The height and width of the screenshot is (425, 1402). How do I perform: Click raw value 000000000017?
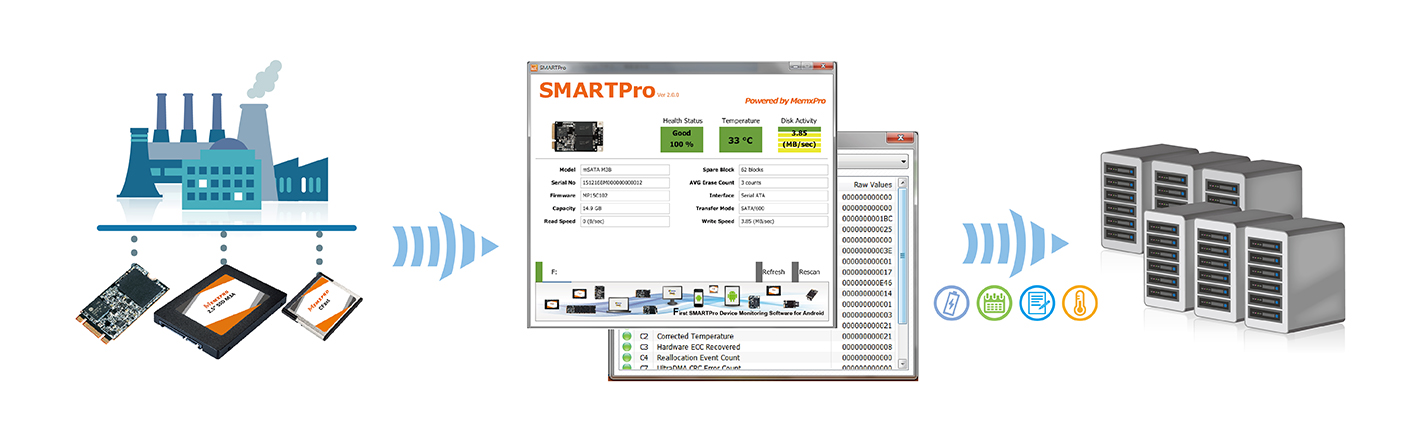(867, 272)
